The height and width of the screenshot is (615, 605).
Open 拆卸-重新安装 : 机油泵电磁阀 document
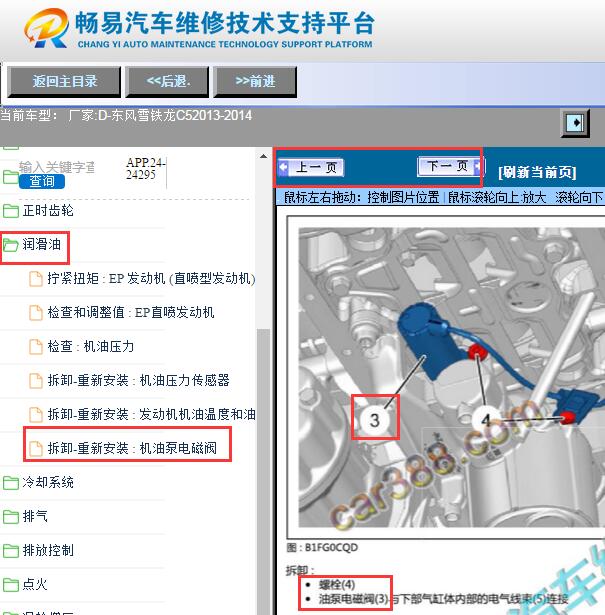click(132, 448)
